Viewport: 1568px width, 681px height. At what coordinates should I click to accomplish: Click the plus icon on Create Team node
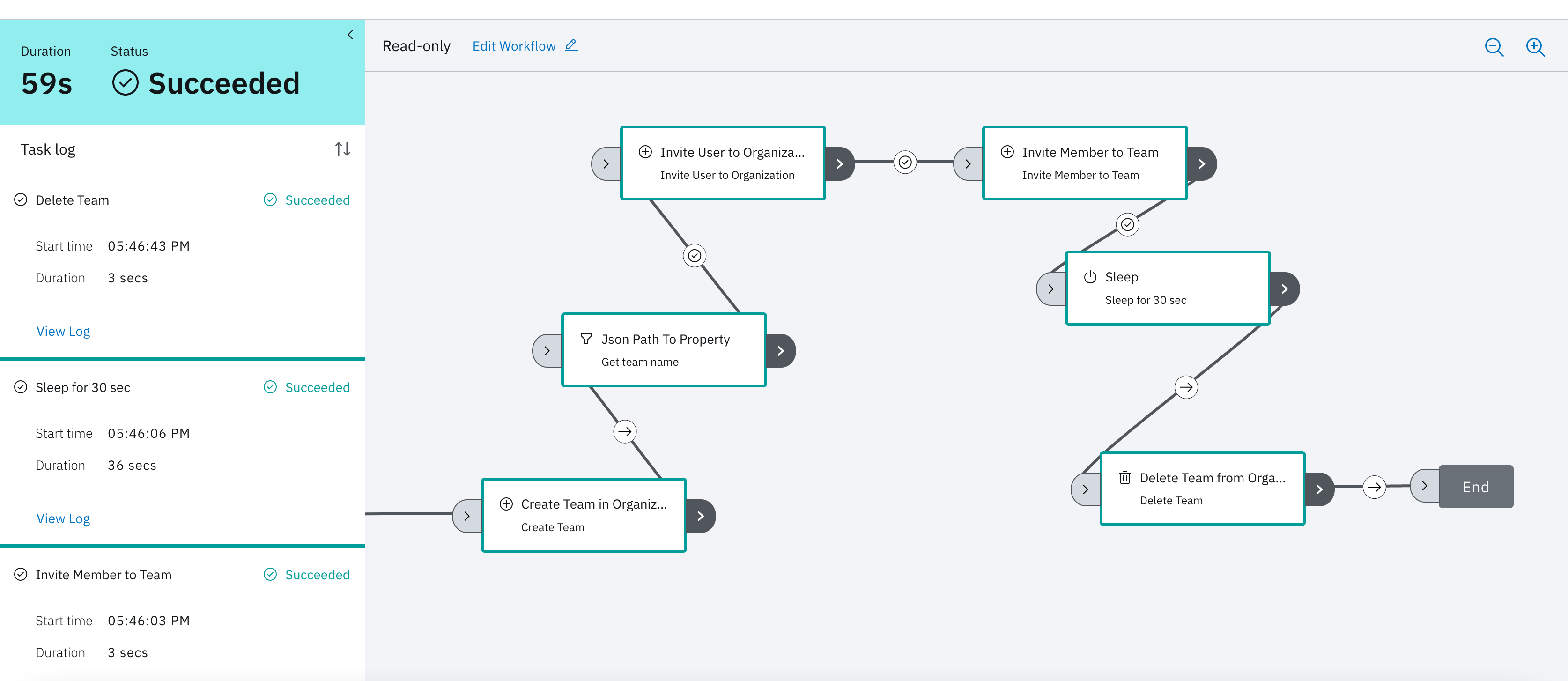(x=506, y=504)
